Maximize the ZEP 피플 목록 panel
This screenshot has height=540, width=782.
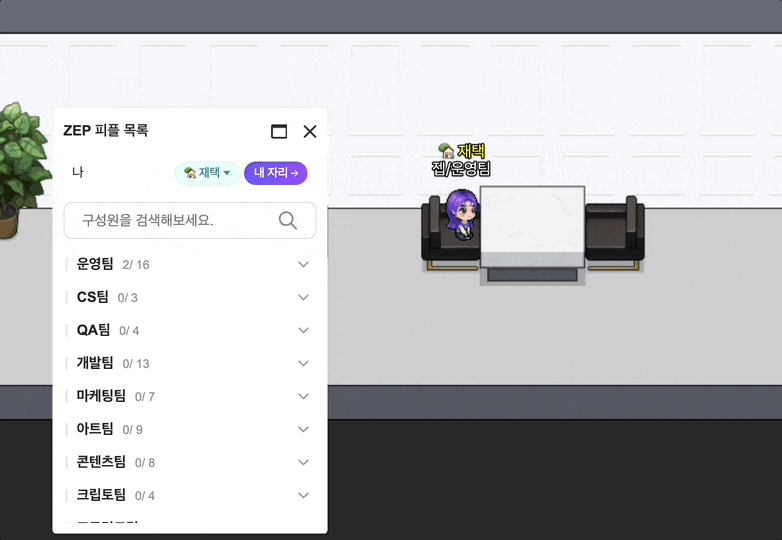pyautogui.click(x=279, y=131)
